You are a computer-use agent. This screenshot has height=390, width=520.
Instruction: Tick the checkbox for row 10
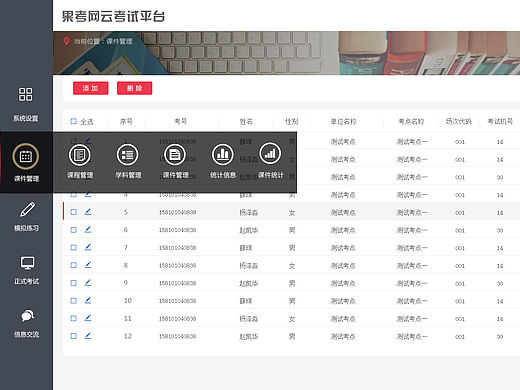coord(74,301)
